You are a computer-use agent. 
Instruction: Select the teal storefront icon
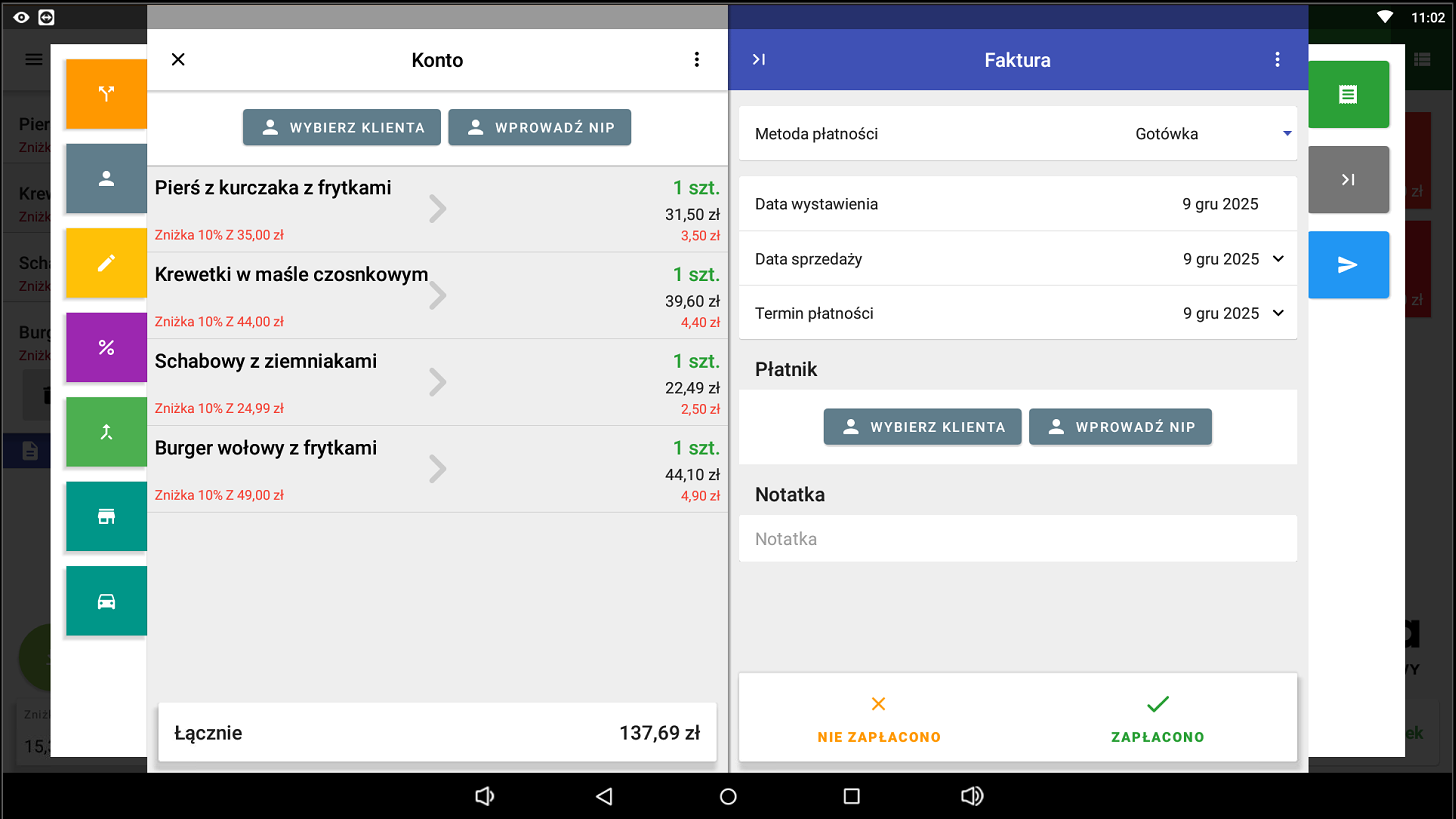coord(106,516)
